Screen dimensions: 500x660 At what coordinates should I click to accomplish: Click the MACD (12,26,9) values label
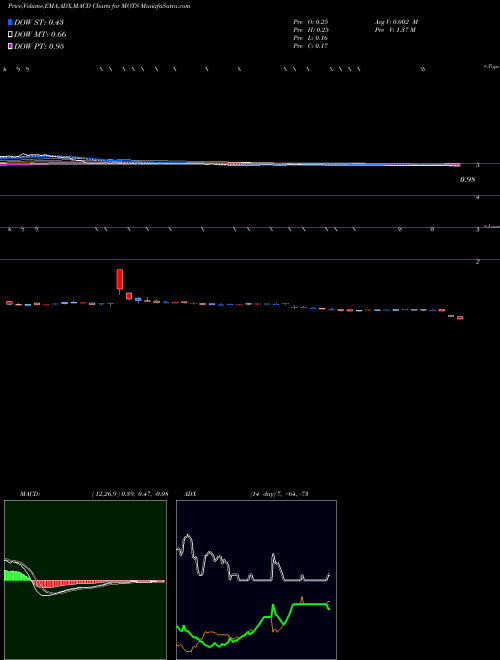pyautogui.click(x=130, y=494)
